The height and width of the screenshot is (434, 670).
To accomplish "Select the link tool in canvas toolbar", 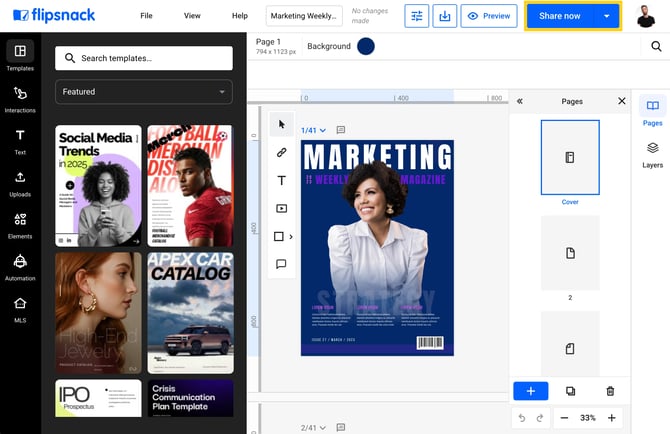I will (281, 153).
